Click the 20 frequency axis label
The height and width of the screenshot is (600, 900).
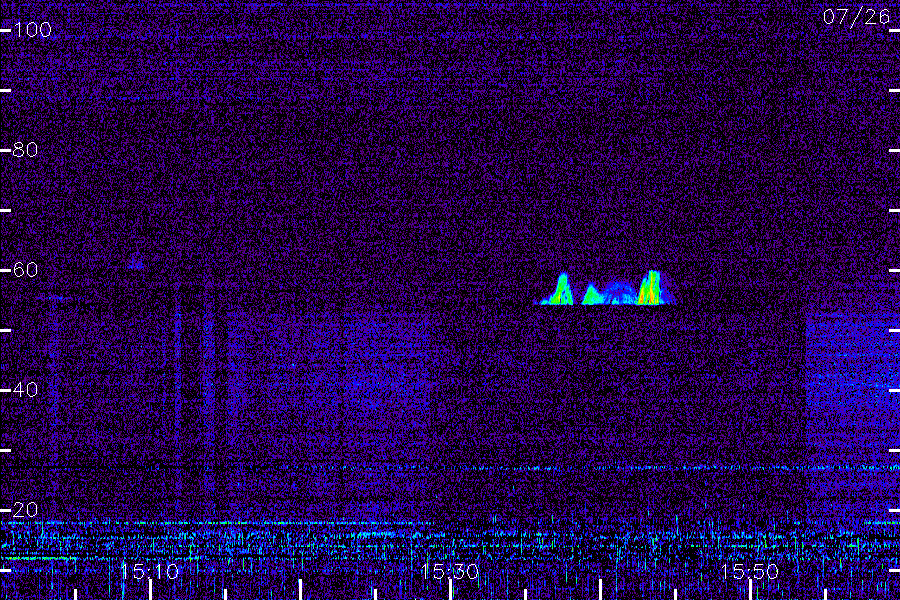tap(25, 510)
